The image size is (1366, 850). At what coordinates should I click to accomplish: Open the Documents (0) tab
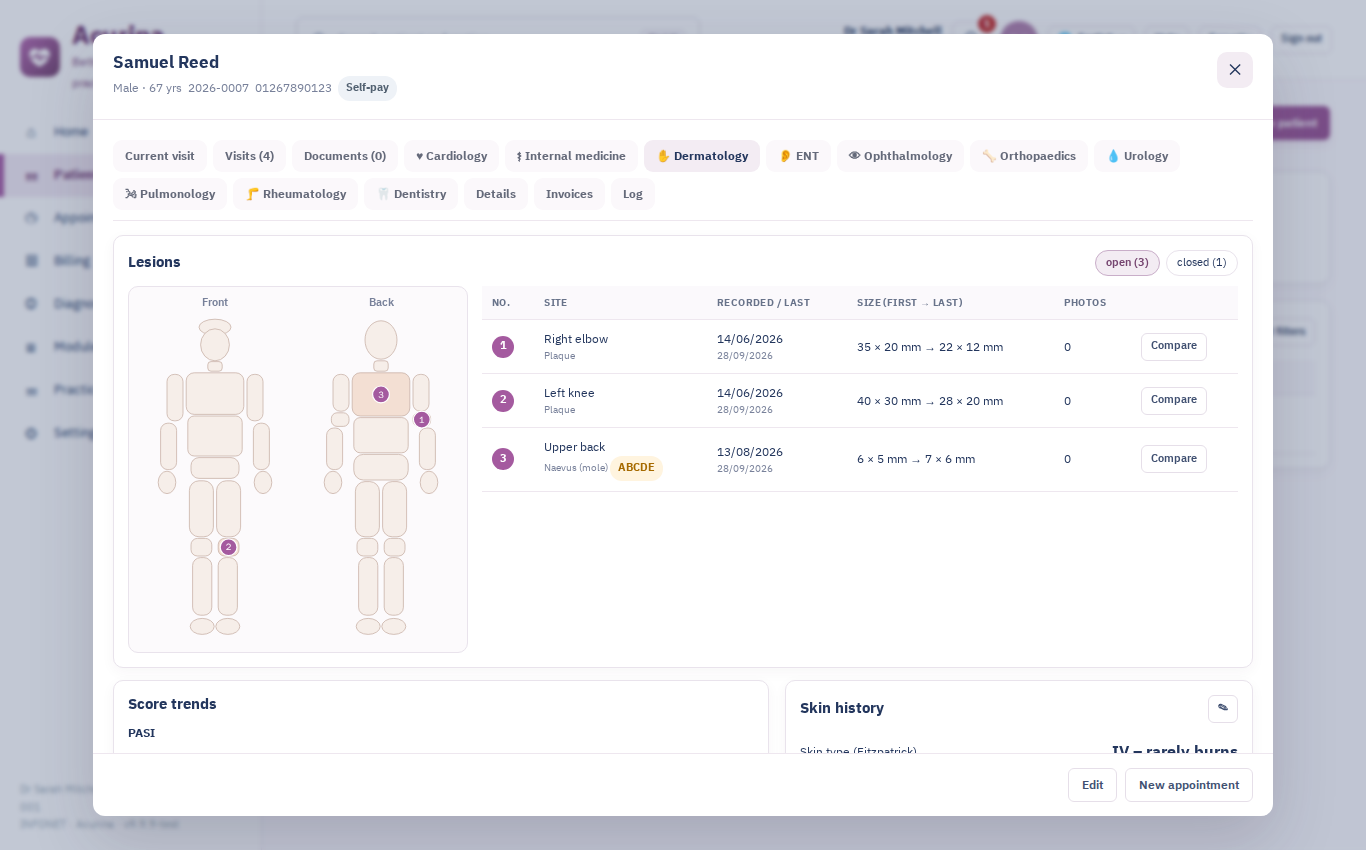[345, 156]
